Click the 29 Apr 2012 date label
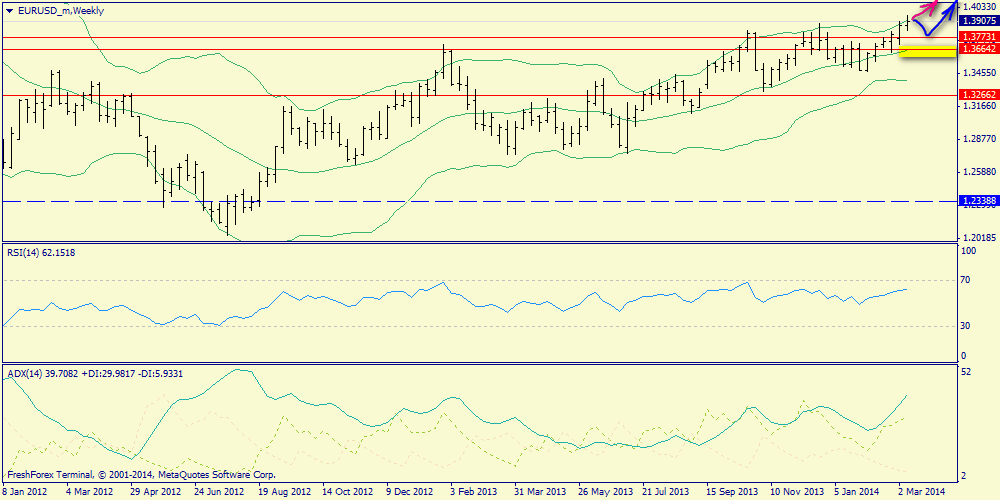Screen dimensions: 1000x500 156,492
